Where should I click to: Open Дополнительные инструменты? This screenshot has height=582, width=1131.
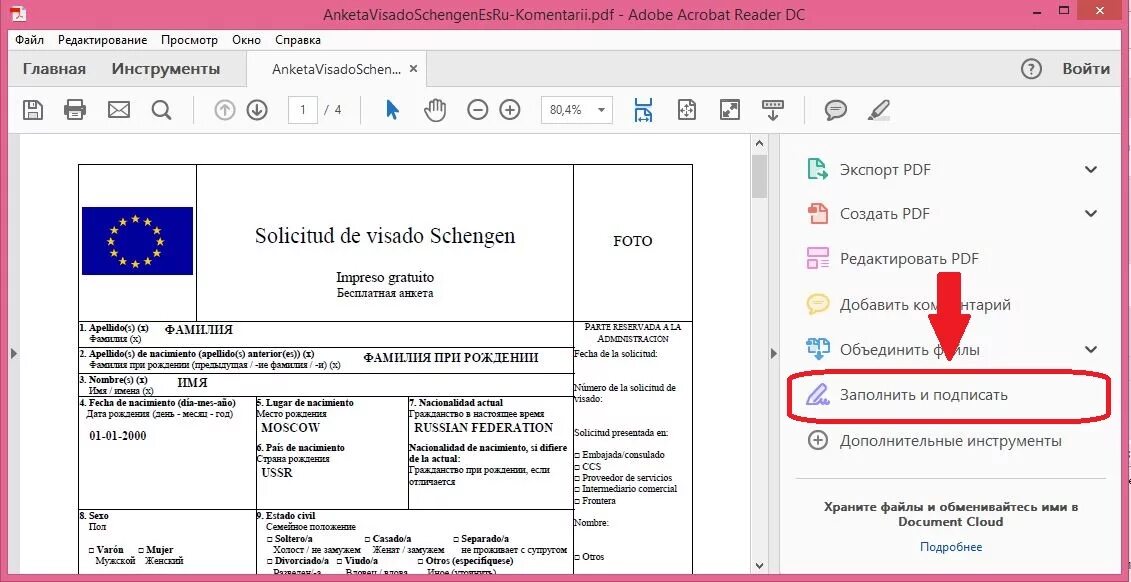[951, 441]
